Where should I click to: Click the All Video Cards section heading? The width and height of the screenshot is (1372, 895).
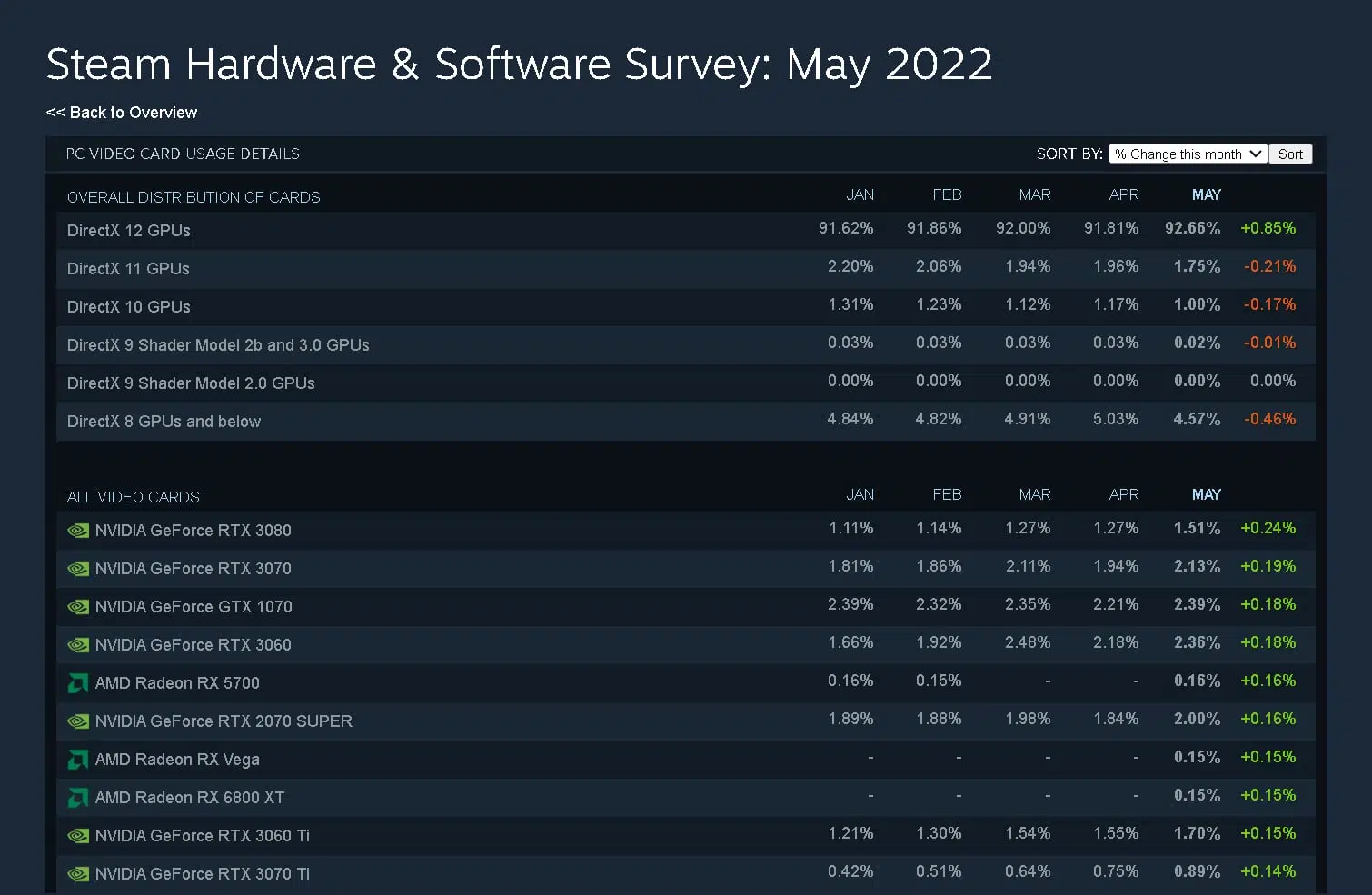[x=134, y=498]
